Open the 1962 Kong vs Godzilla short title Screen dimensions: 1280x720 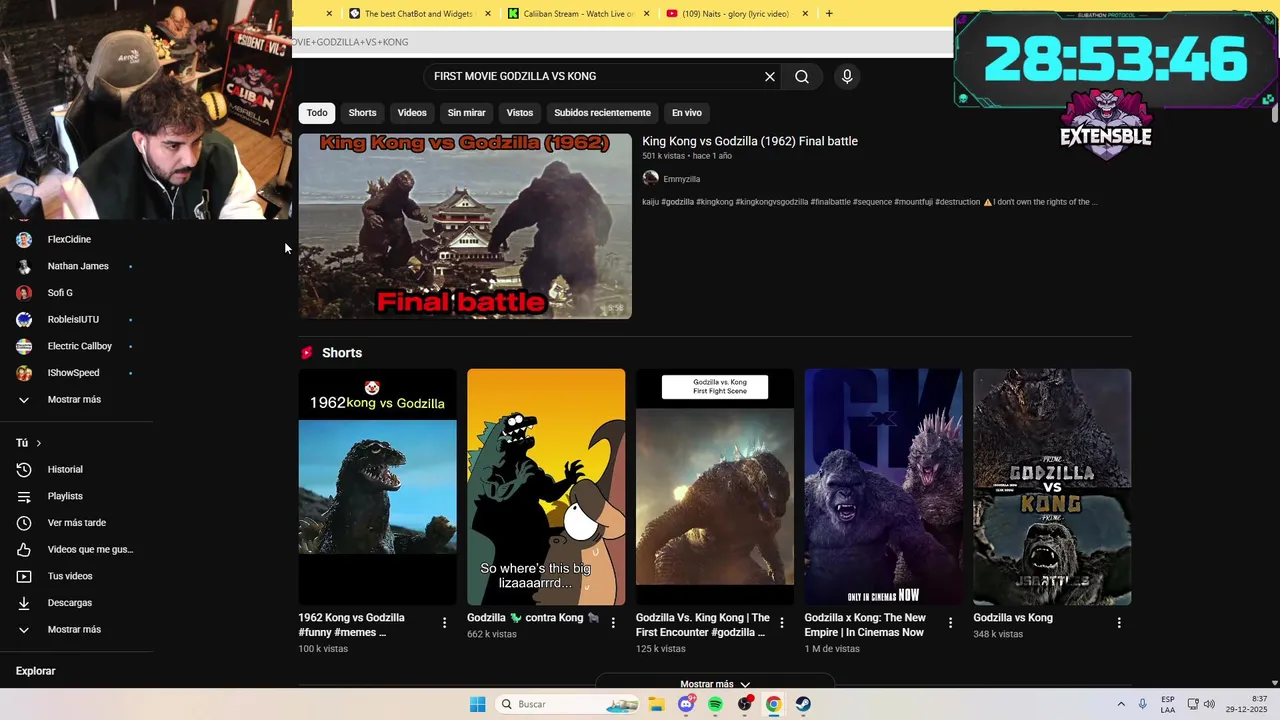(351, 625)
